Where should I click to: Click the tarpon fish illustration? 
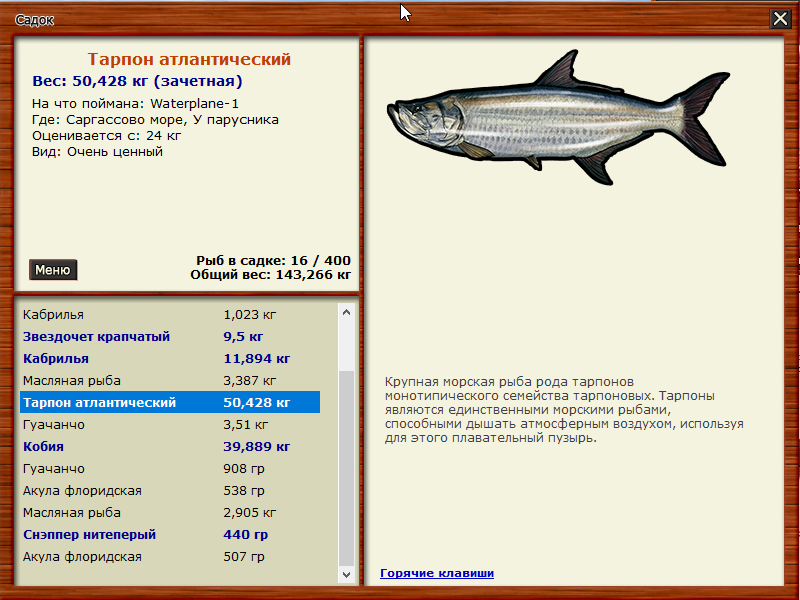(x=558, y=123)
